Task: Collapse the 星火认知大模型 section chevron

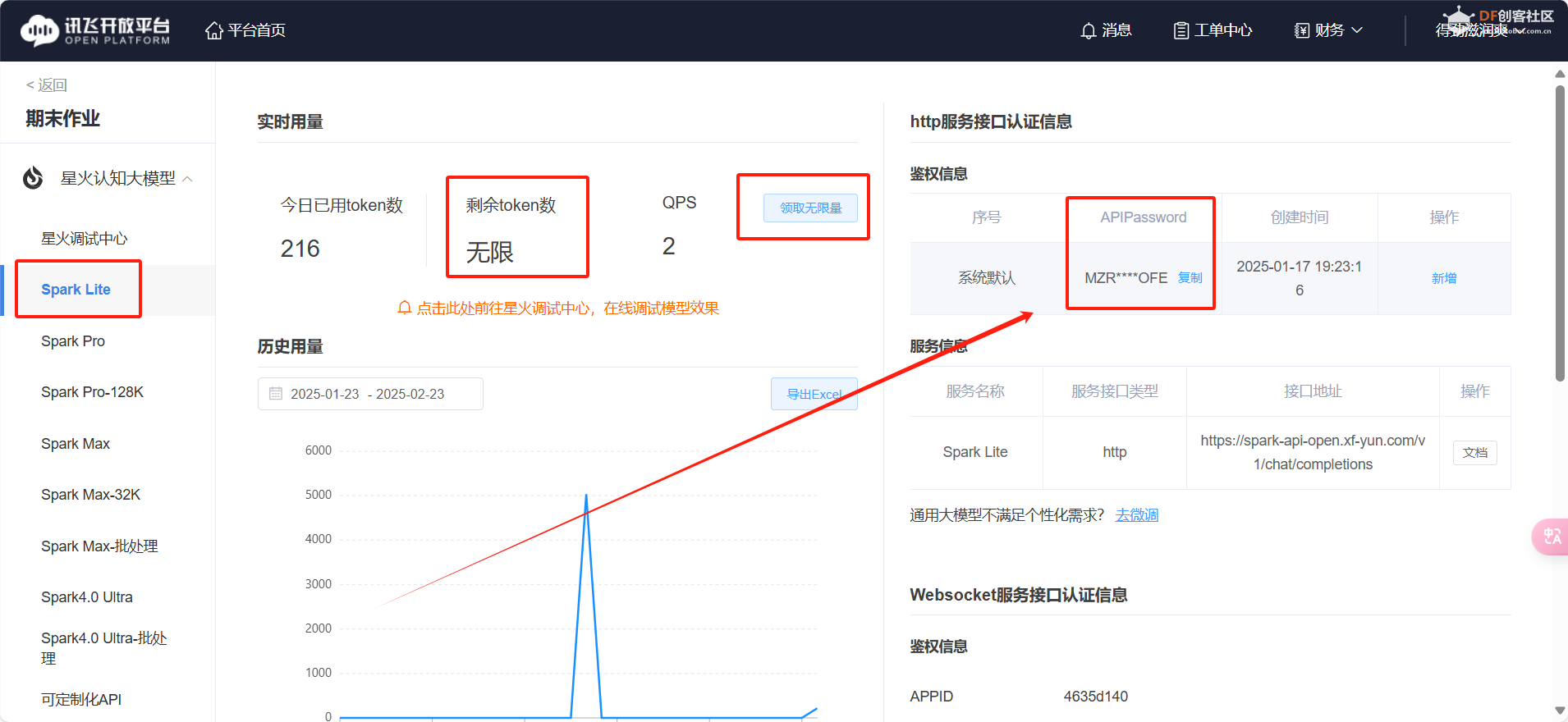Action: coord(187,178)
